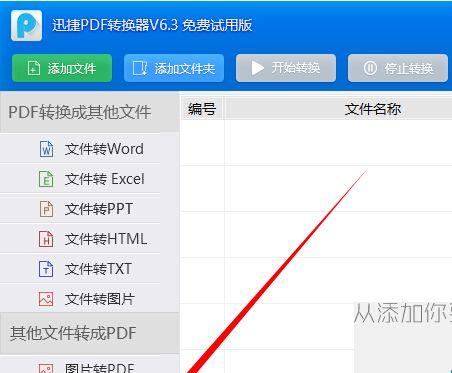Click the pause icon on 停止转换
452x373 pixels.
coord(370,68)
